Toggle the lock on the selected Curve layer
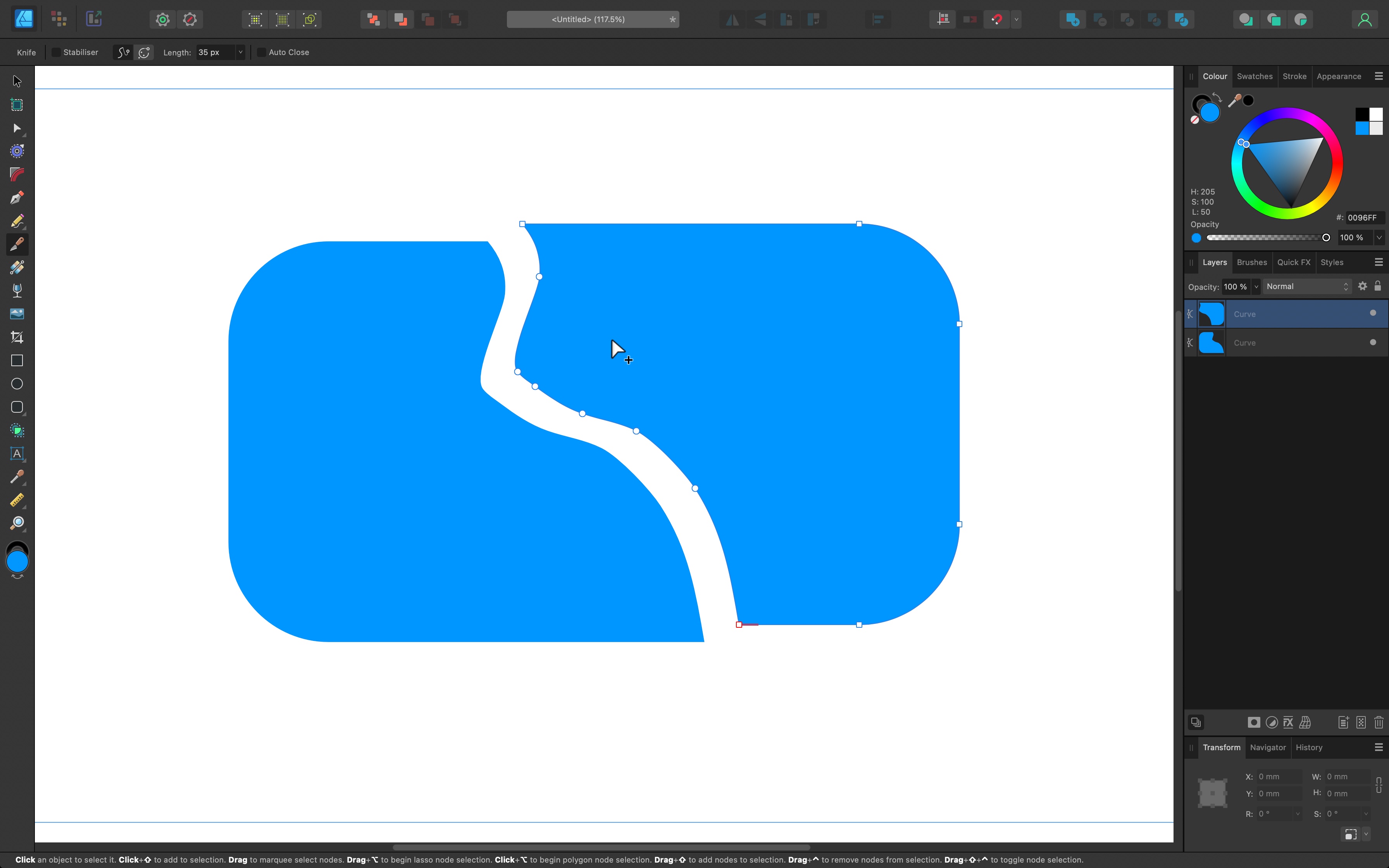This screenshot has height=868, width=1389. tap(1378, 286)
